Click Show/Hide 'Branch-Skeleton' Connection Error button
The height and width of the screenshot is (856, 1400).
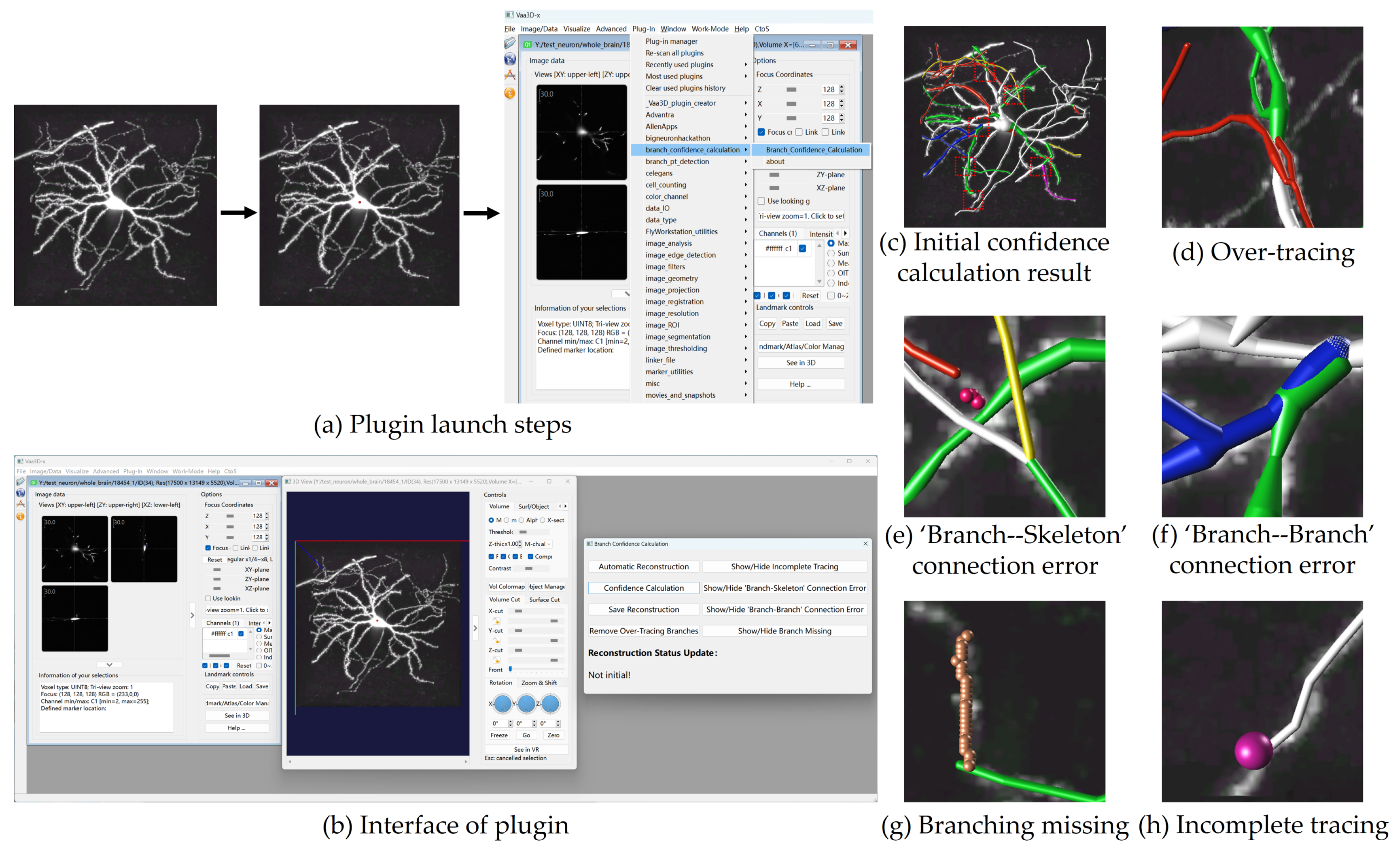click(x=785, y=588)
